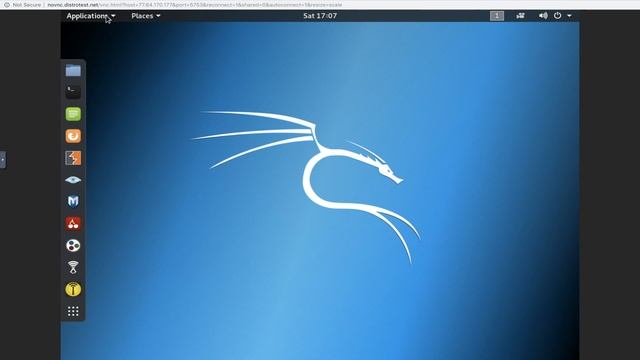Open the Files folder icon in dock
640x360 pixels.
[x=73, y=70]
